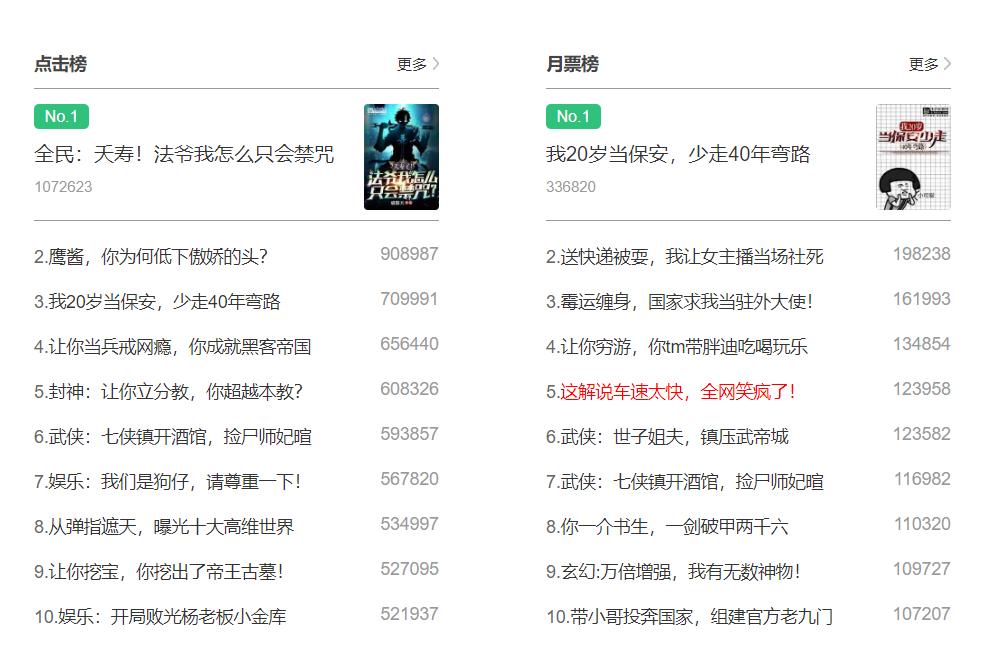Screen dimensions: 986x654
Task: Click the 点击榜 section heading
Action: (60, 64)
